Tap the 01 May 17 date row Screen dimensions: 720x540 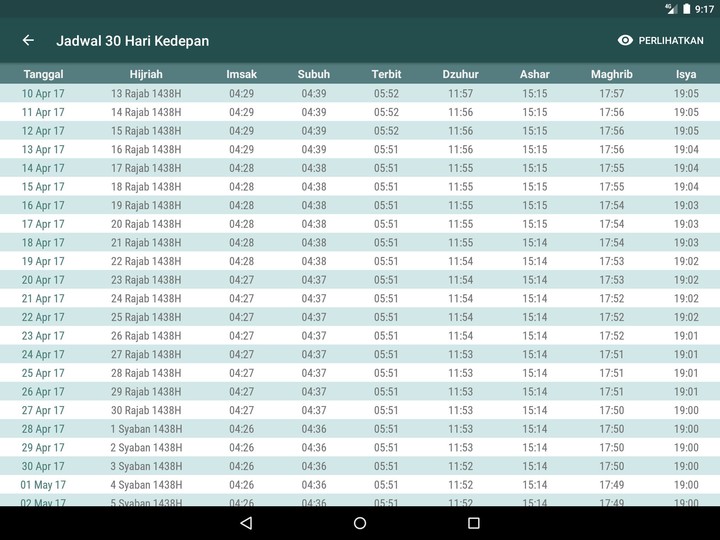coord(43,485)
